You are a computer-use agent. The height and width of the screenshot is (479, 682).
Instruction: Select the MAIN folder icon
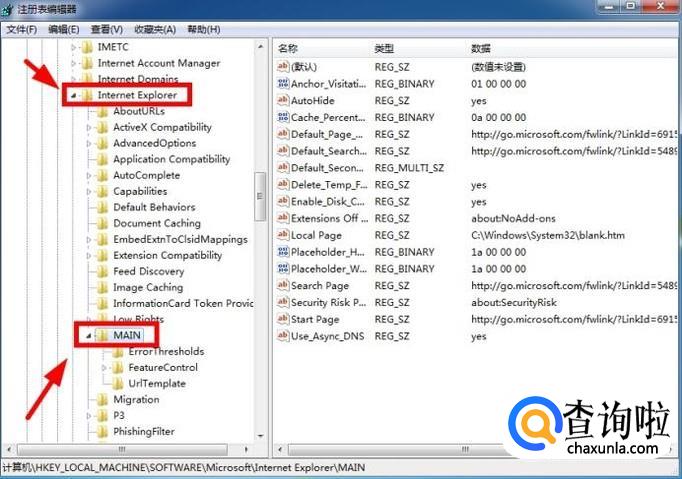pos(103,335)
